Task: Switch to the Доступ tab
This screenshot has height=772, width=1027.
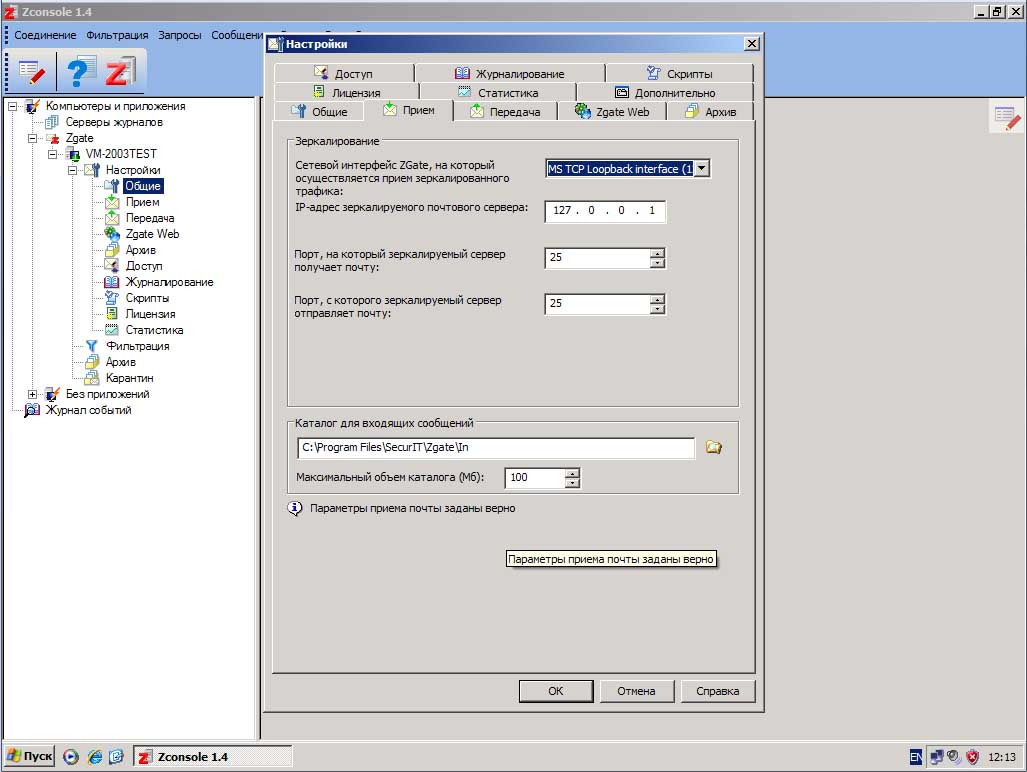Action: 345,73
